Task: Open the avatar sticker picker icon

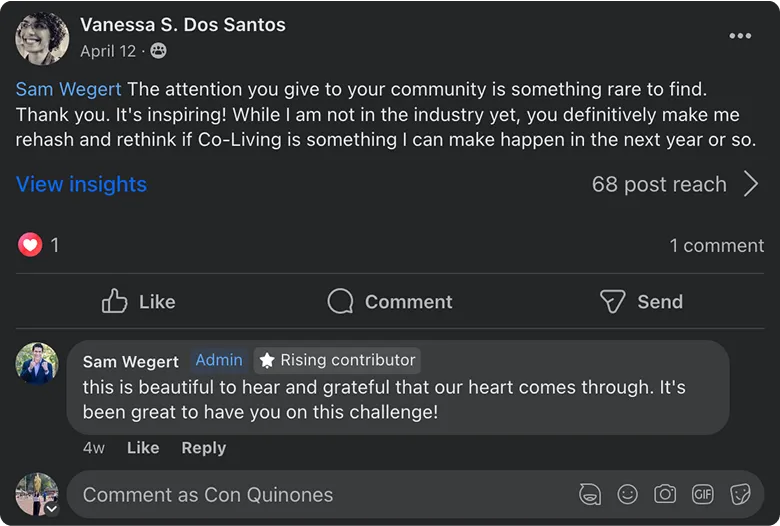Action: (x=590, y=494)
